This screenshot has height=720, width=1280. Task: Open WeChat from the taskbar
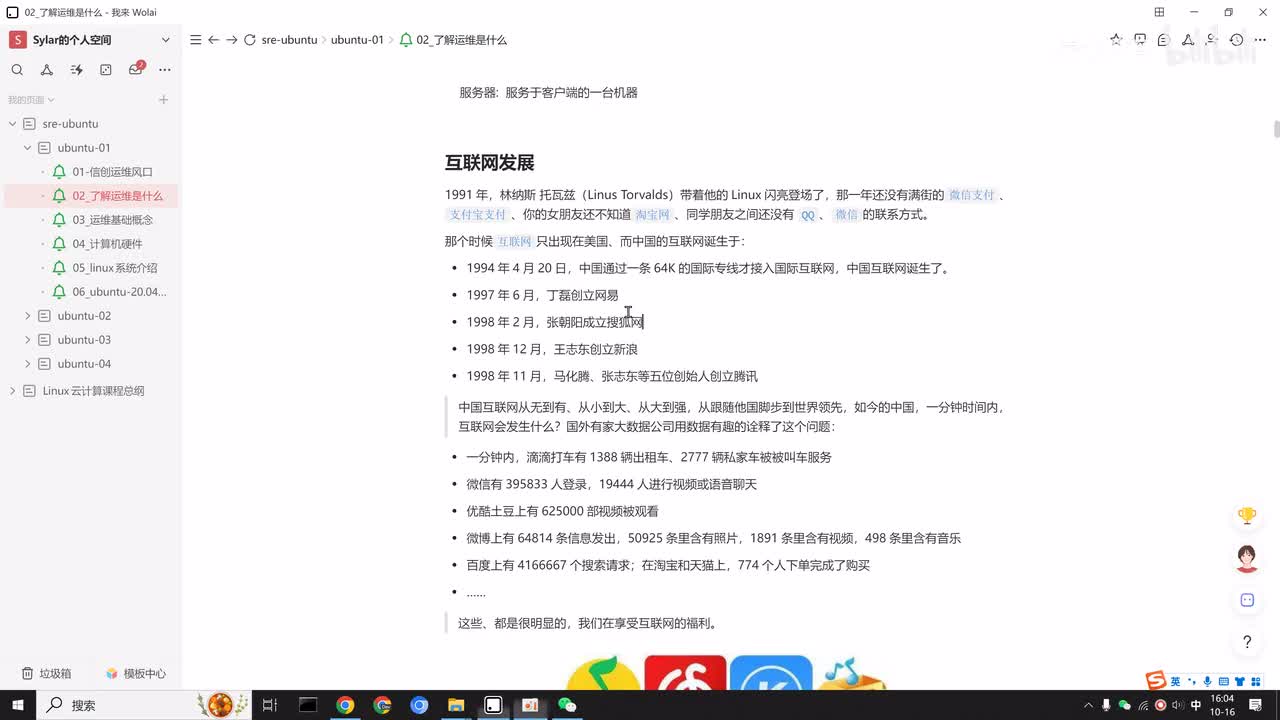click(x=567, y=705)
